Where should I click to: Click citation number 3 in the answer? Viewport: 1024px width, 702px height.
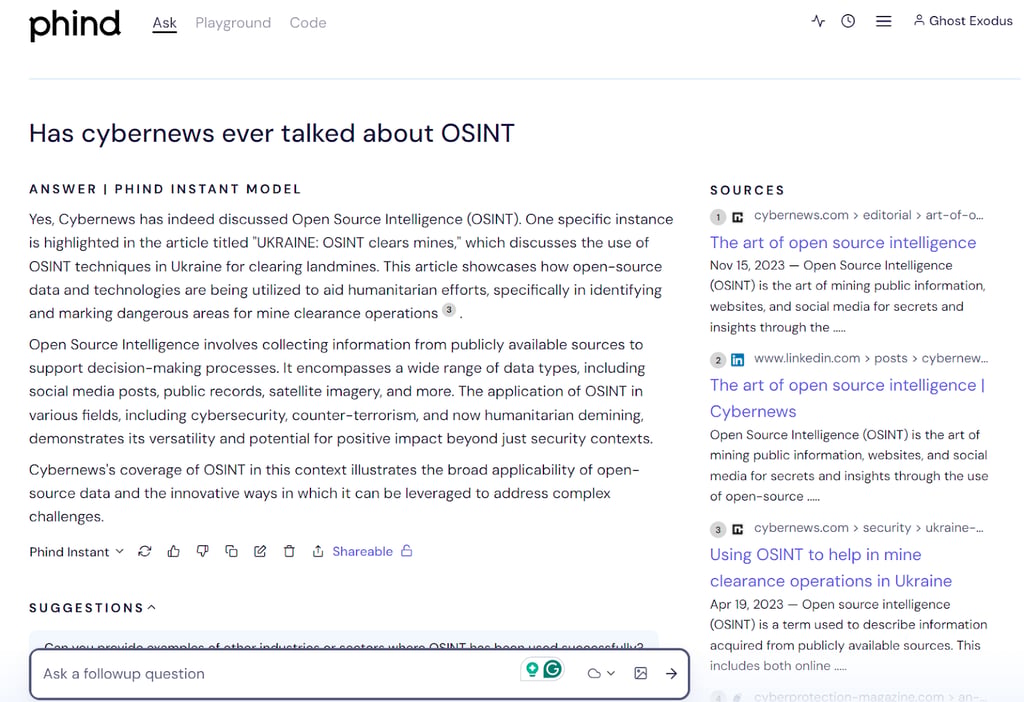(x=449, y=310)
